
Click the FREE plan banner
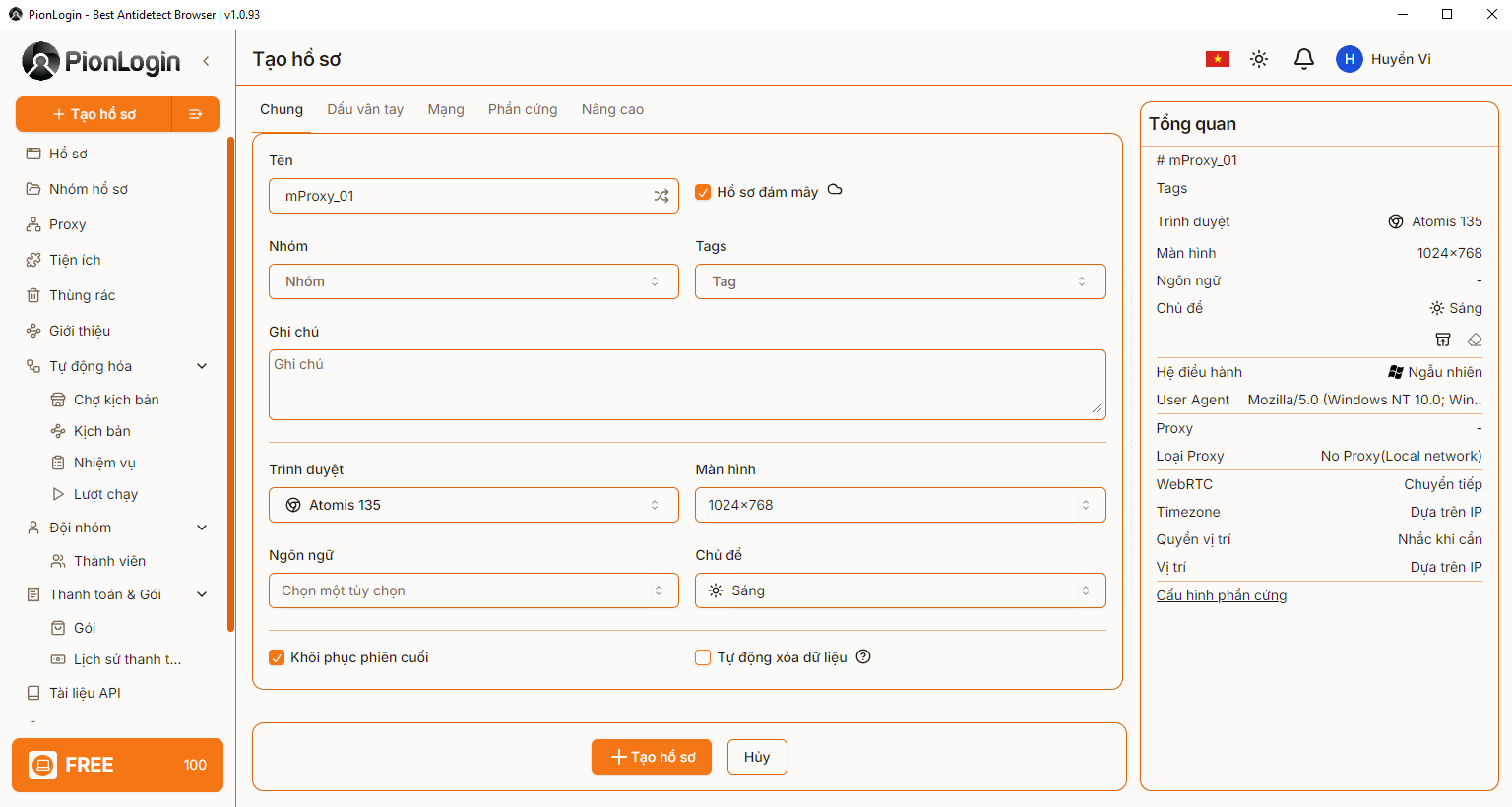(x=117, y=765)
